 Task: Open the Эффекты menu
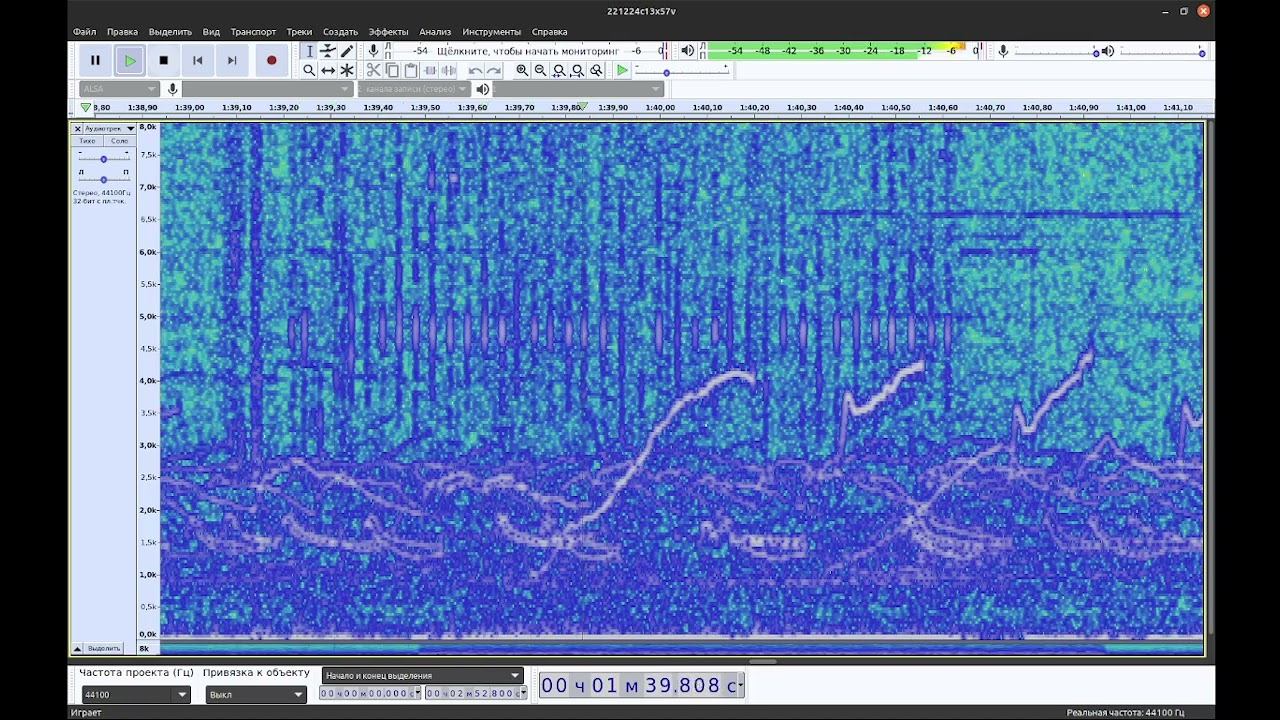coord(388,32)
